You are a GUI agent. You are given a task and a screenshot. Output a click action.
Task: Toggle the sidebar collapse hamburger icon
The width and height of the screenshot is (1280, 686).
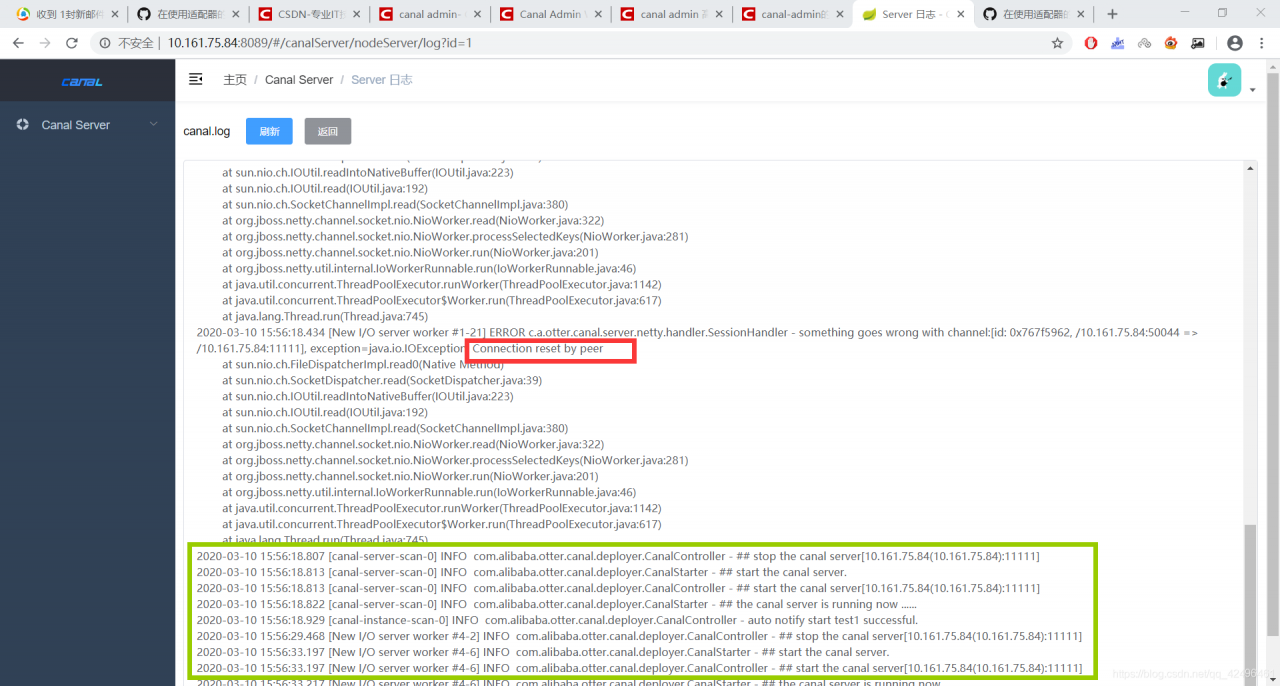196,79
